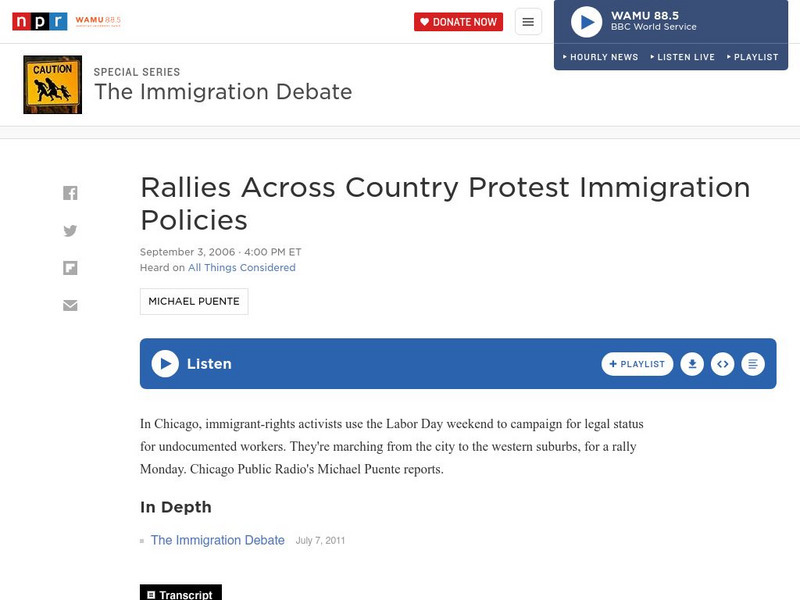Share the article on Twitter
Screen dimensions: 800x600
tap(71, 230)
